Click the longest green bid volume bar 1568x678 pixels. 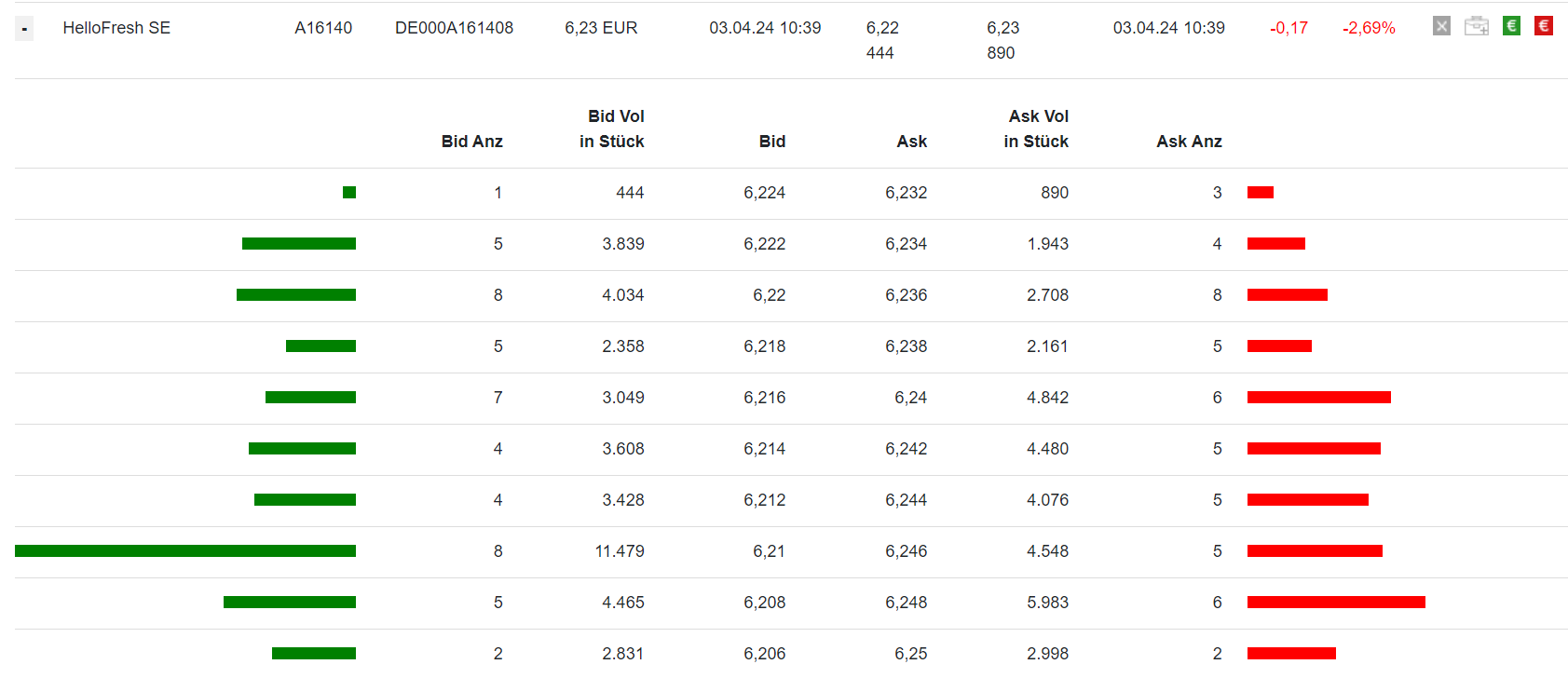[x=185, y=551]
